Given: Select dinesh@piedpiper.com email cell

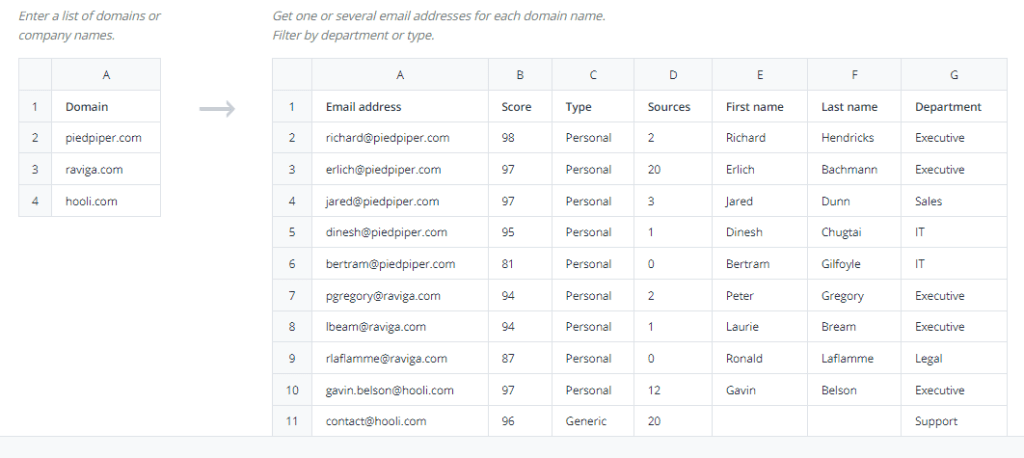Looking at the screenshot, I should pos(400,232).
